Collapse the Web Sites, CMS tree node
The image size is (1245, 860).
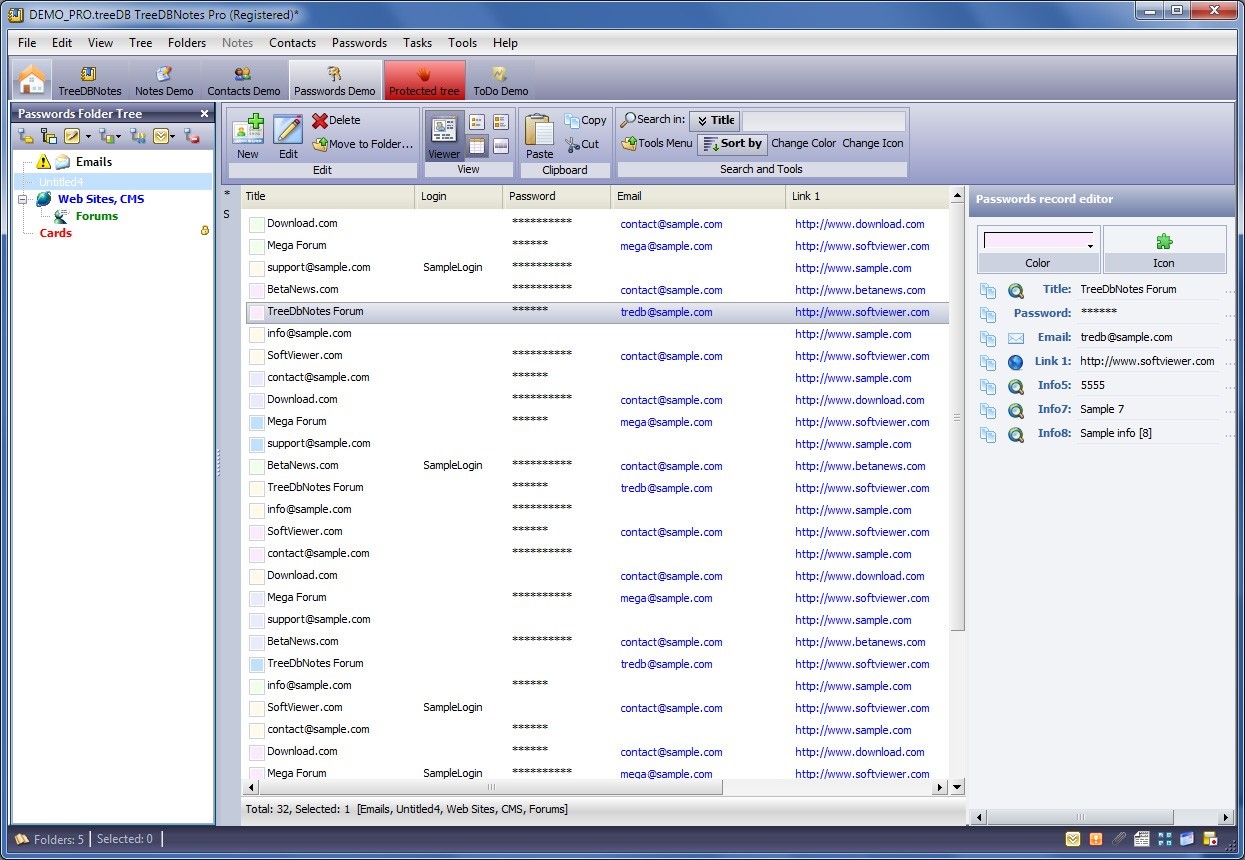tap(22, 199)
